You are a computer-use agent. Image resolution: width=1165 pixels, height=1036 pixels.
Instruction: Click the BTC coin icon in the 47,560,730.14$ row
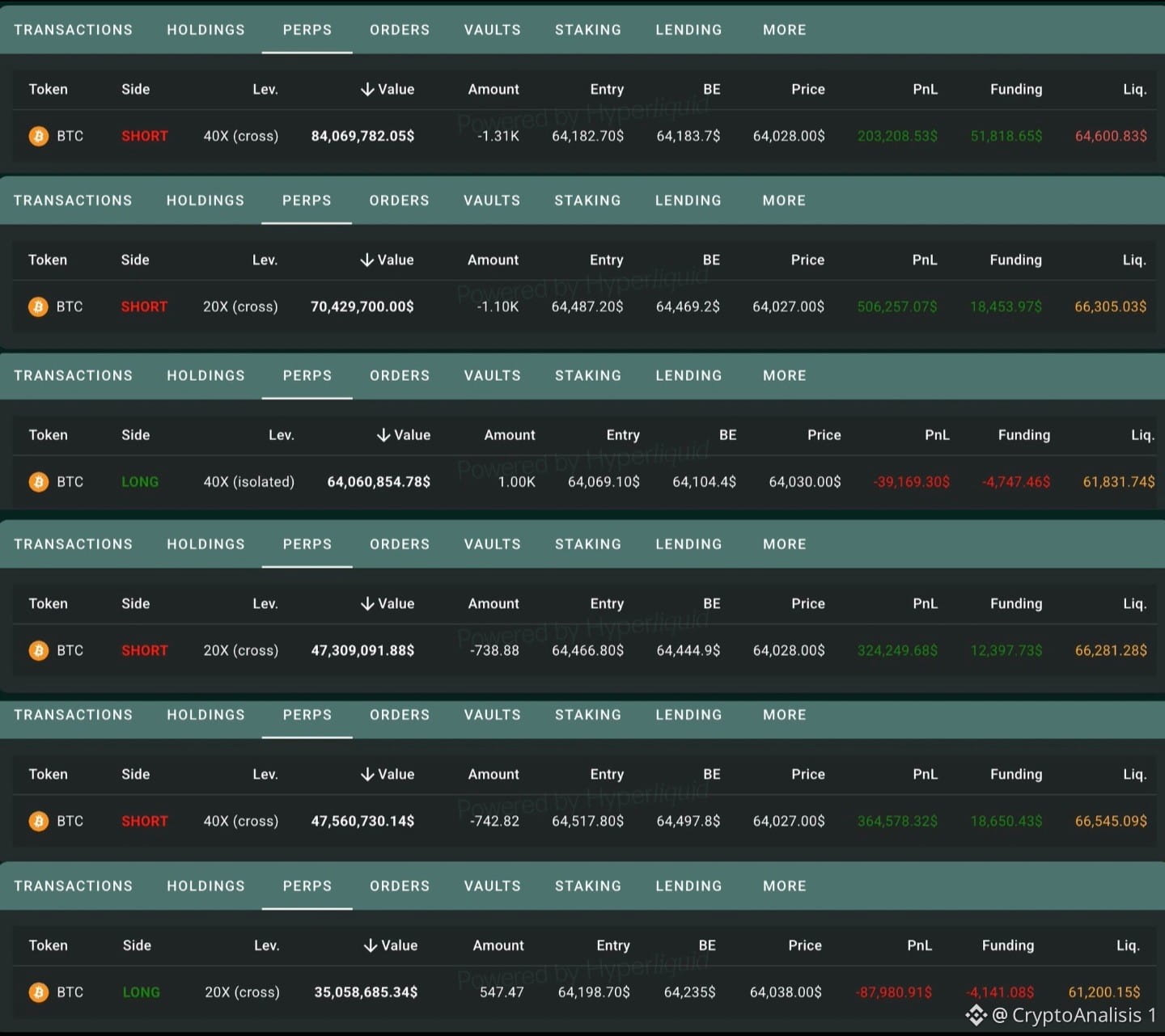(x=38, y=821)
